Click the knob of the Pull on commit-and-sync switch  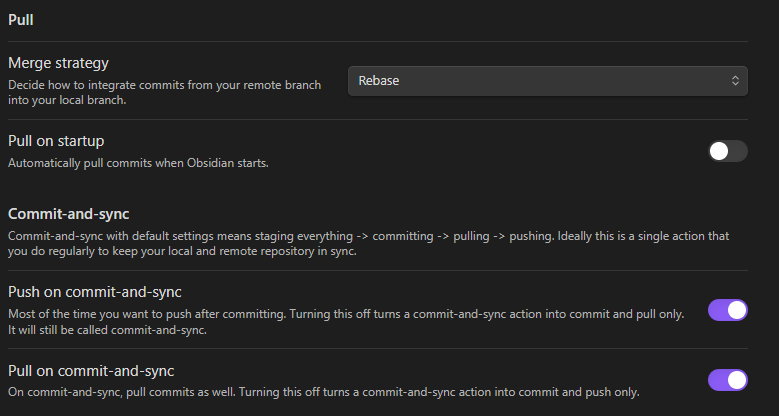coord(737,380)
